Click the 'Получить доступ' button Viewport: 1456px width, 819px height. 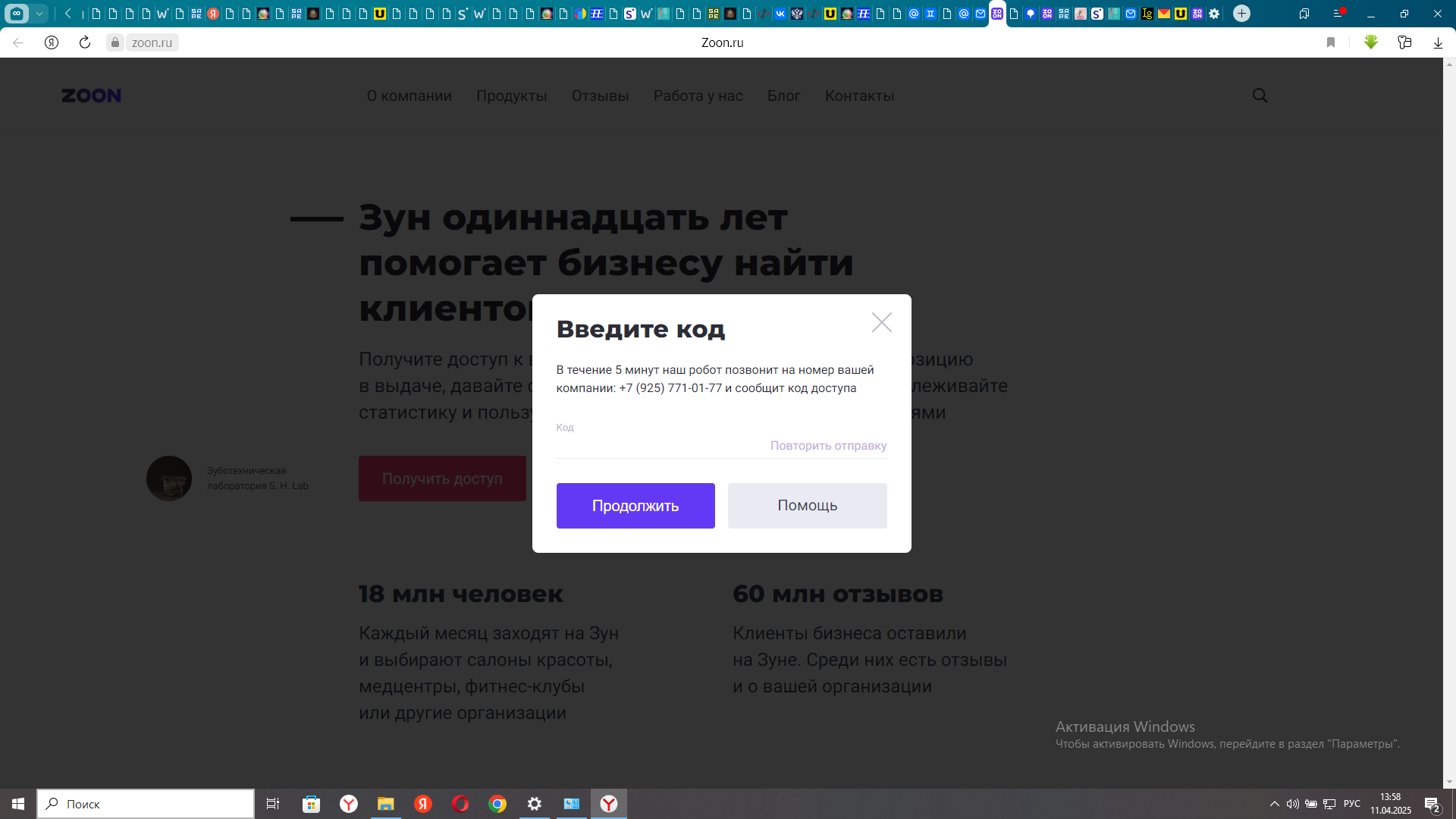coord(442,479)
